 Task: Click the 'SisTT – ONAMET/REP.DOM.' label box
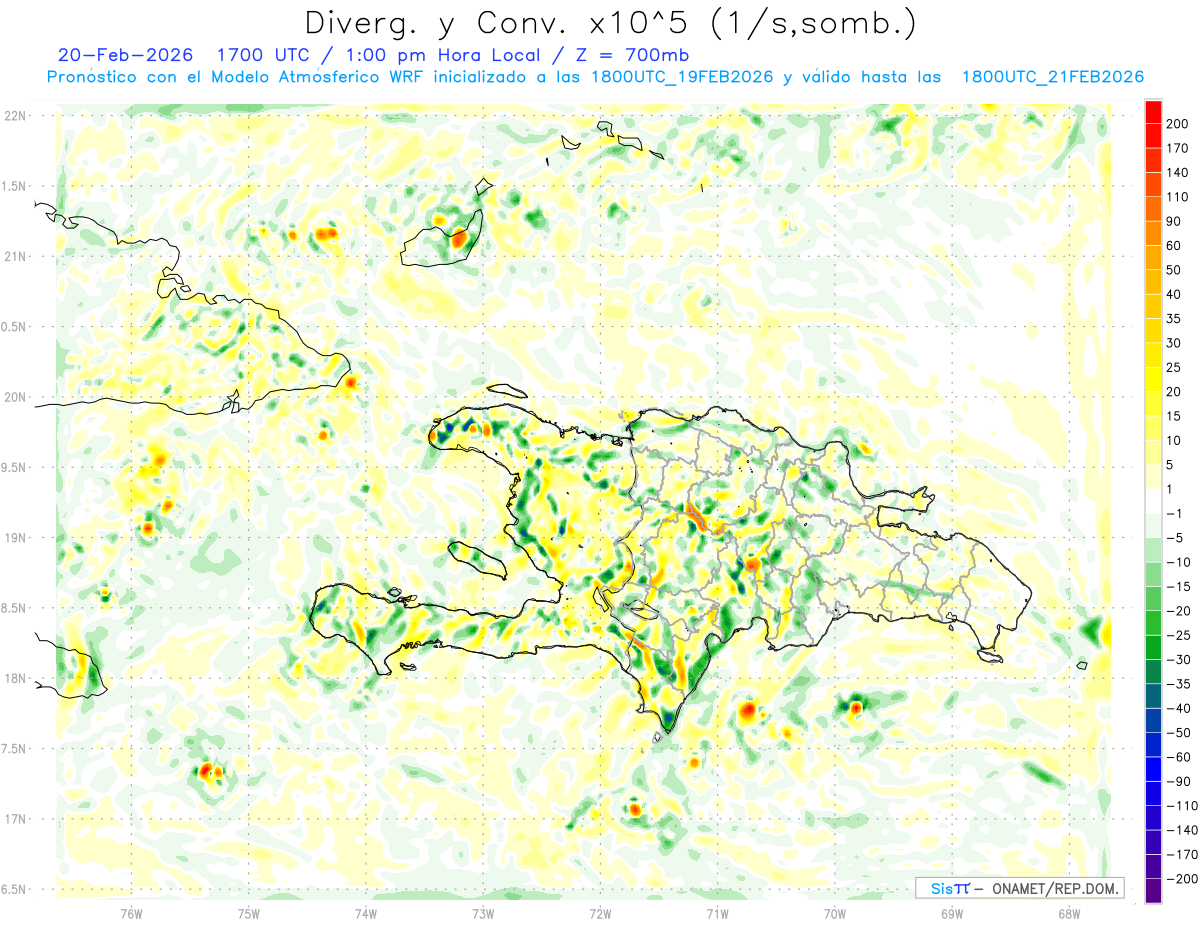[x=1019, y=888]
